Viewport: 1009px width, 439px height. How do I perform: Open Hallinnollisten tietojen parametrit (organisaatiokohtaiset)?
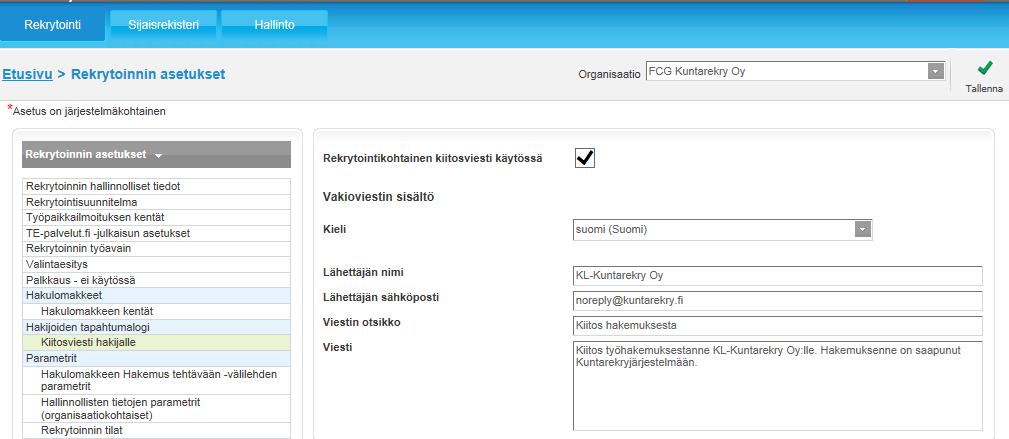(x=156, y=409)
